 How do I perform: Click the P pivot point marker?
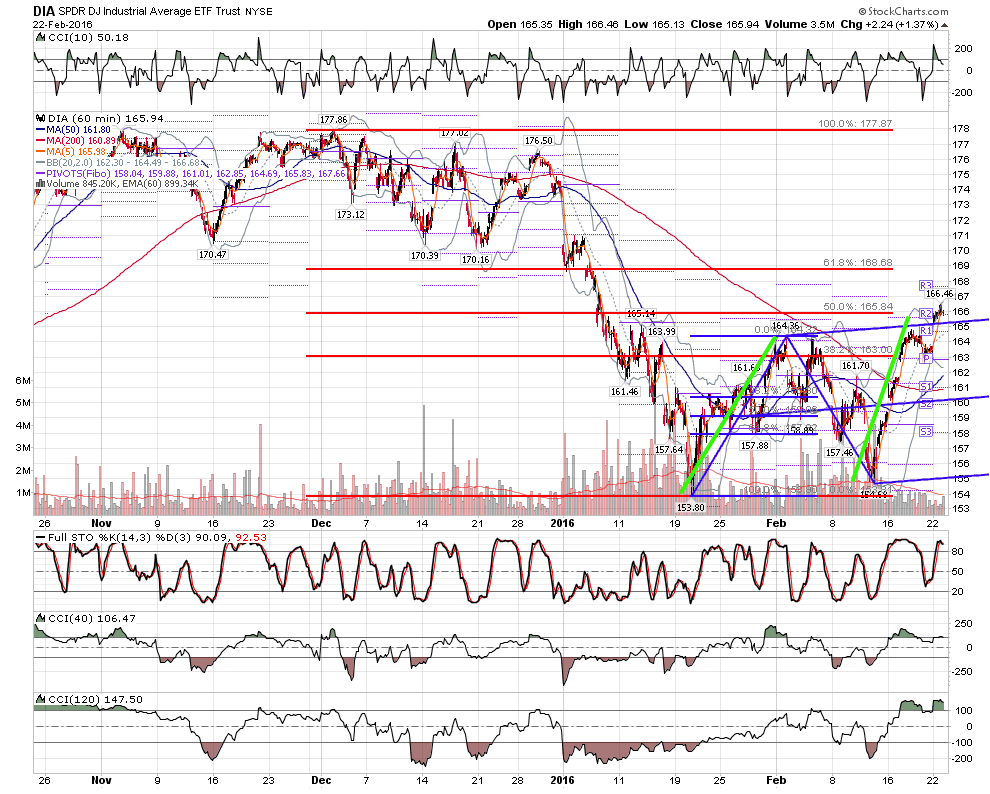tap(926, 358)
